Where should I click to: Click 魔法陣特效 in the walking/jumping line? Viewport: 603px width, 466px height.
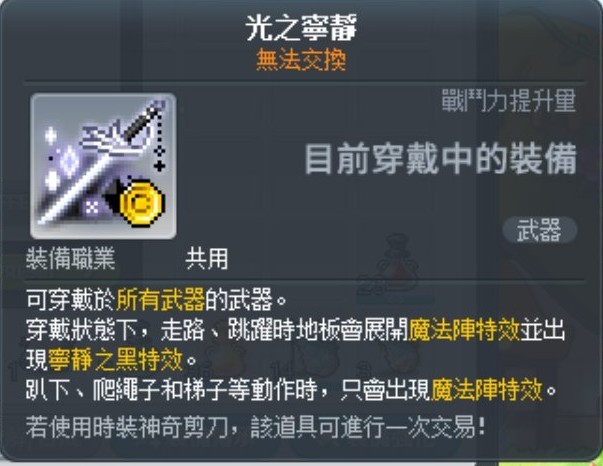(x=464, y=330)
